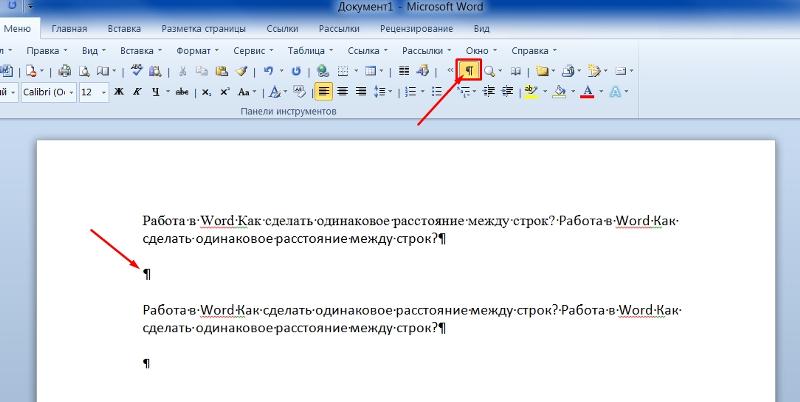Open the Правка dropdown menu

click(46, 51)
